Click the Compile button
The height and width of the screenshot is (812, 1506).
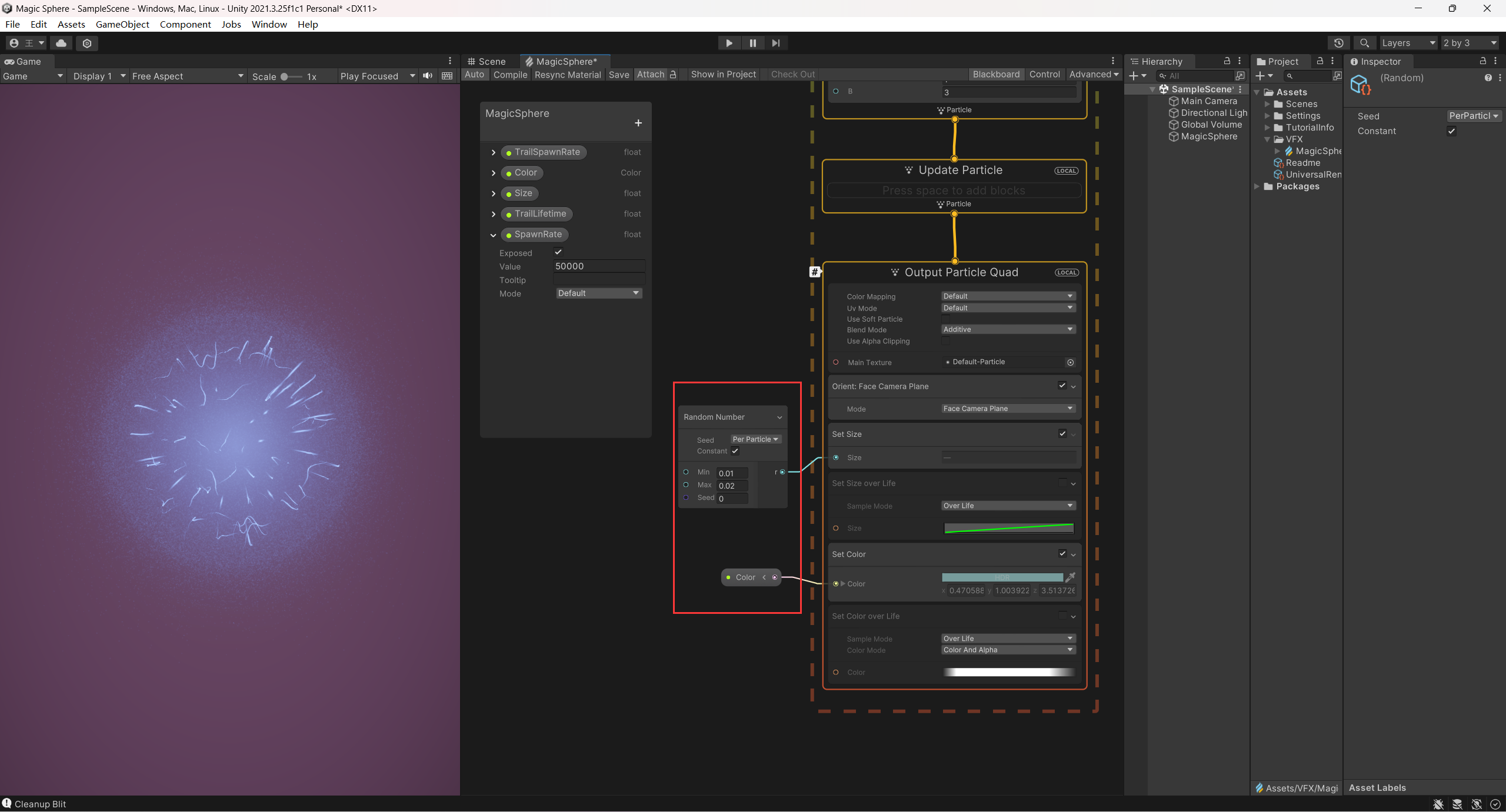pos(510,75)
